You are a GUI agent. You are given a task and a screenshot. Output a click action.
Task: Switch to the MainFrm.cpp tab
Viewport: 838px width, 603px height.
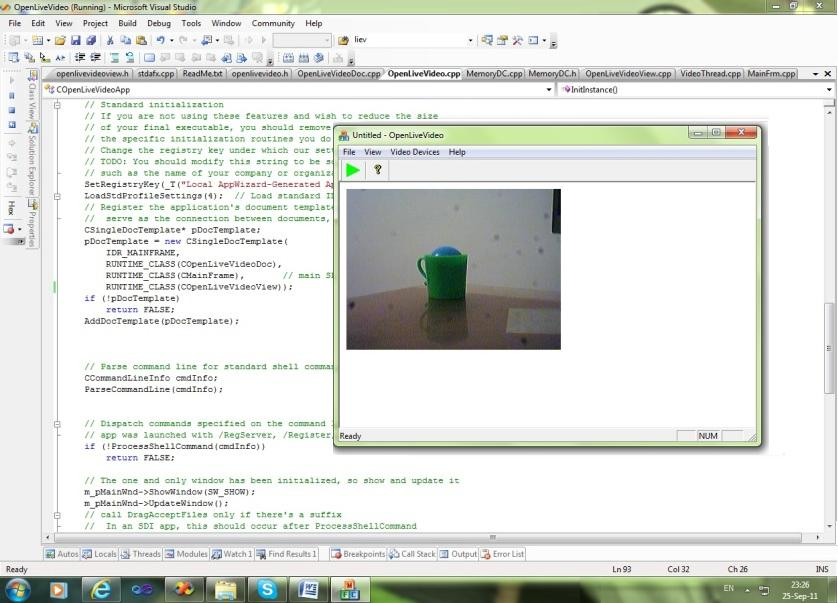point(771,74)
